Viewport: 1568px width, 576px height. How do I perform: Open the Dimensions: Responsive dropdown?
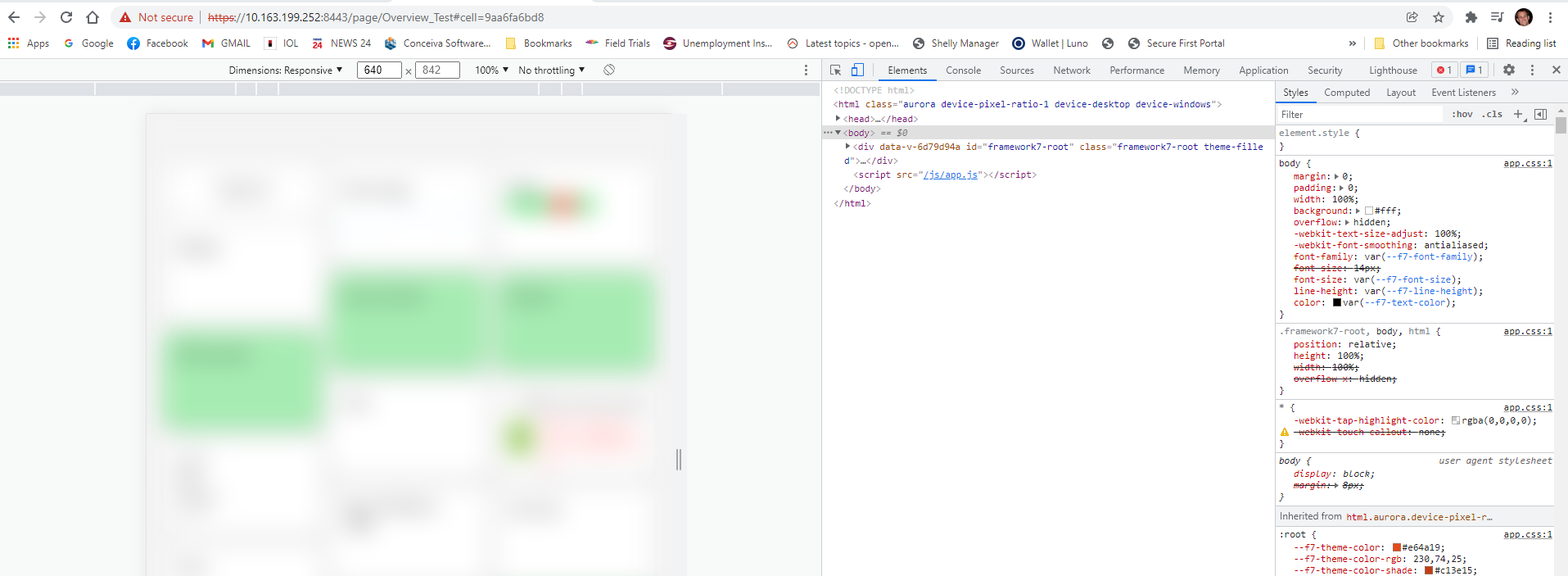(285, 70)
